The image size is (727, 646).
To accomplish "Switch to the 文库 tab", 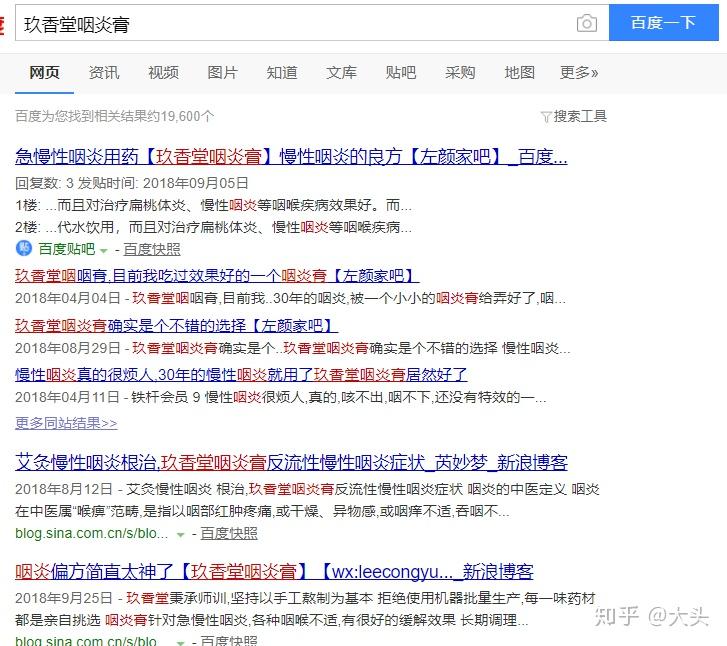I will pos(341,73).
